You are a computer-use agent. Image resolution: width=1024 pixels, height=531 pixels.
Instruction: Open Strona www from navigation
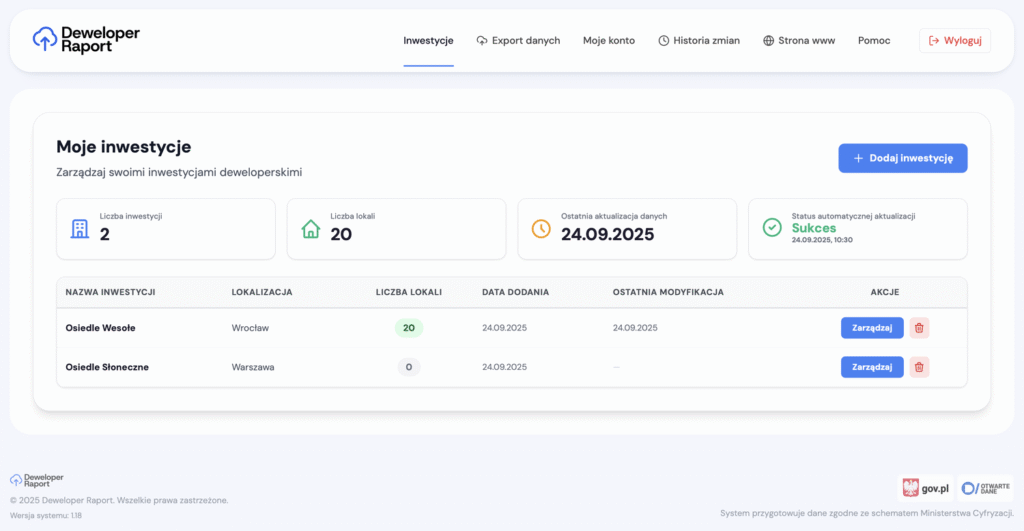tap(799, 41)
